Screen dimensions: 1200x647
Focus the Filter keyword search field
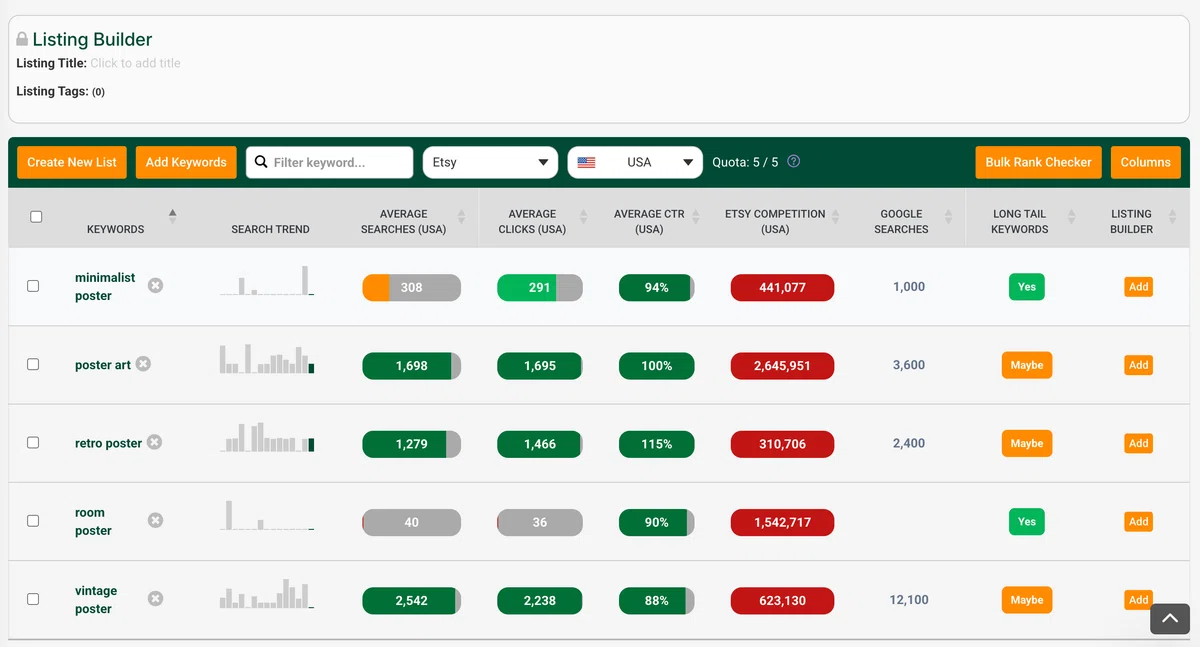tap(329, 162)
